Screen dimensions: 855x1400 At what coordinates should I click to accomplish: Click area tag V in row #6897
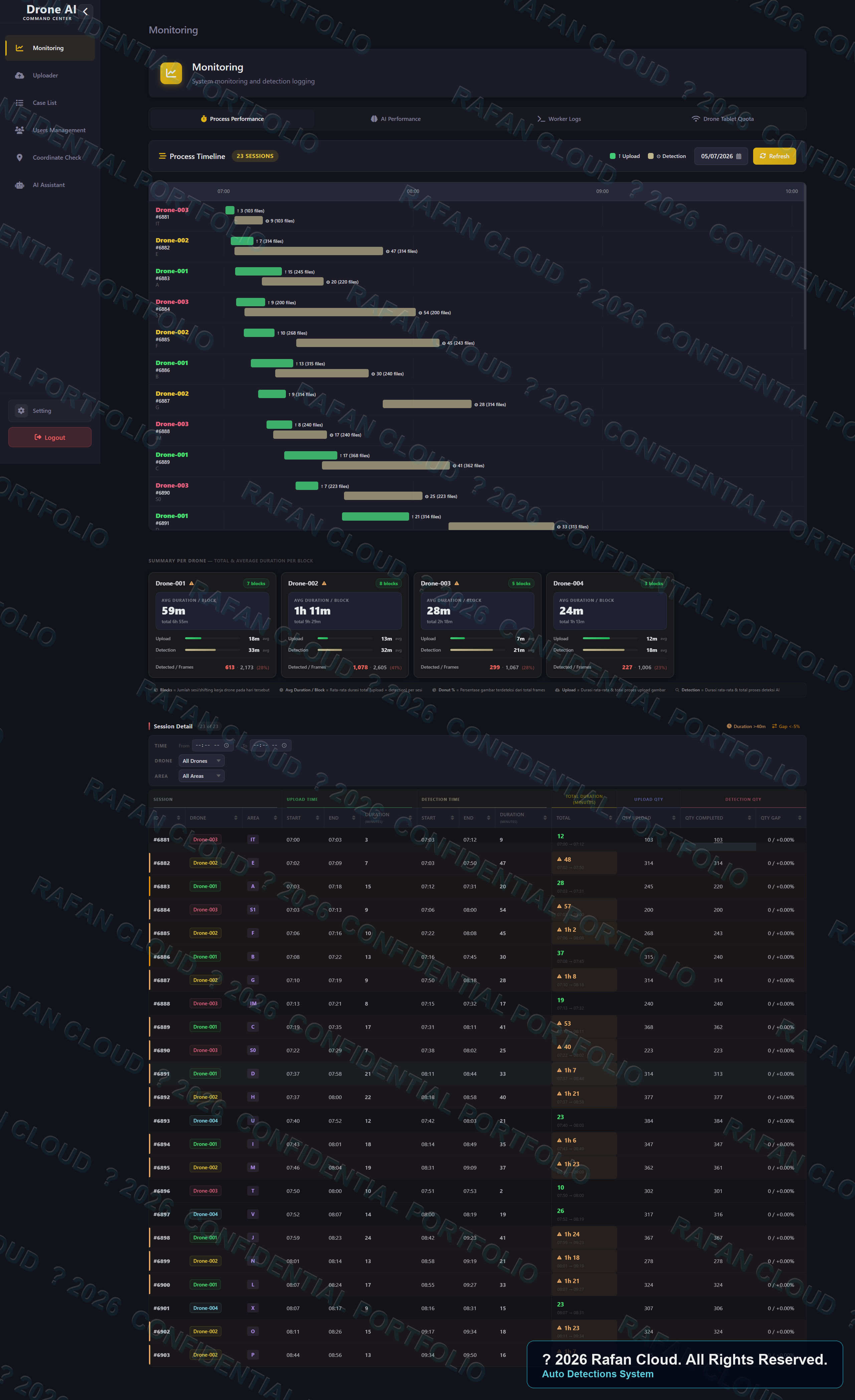pos(253,1214)
